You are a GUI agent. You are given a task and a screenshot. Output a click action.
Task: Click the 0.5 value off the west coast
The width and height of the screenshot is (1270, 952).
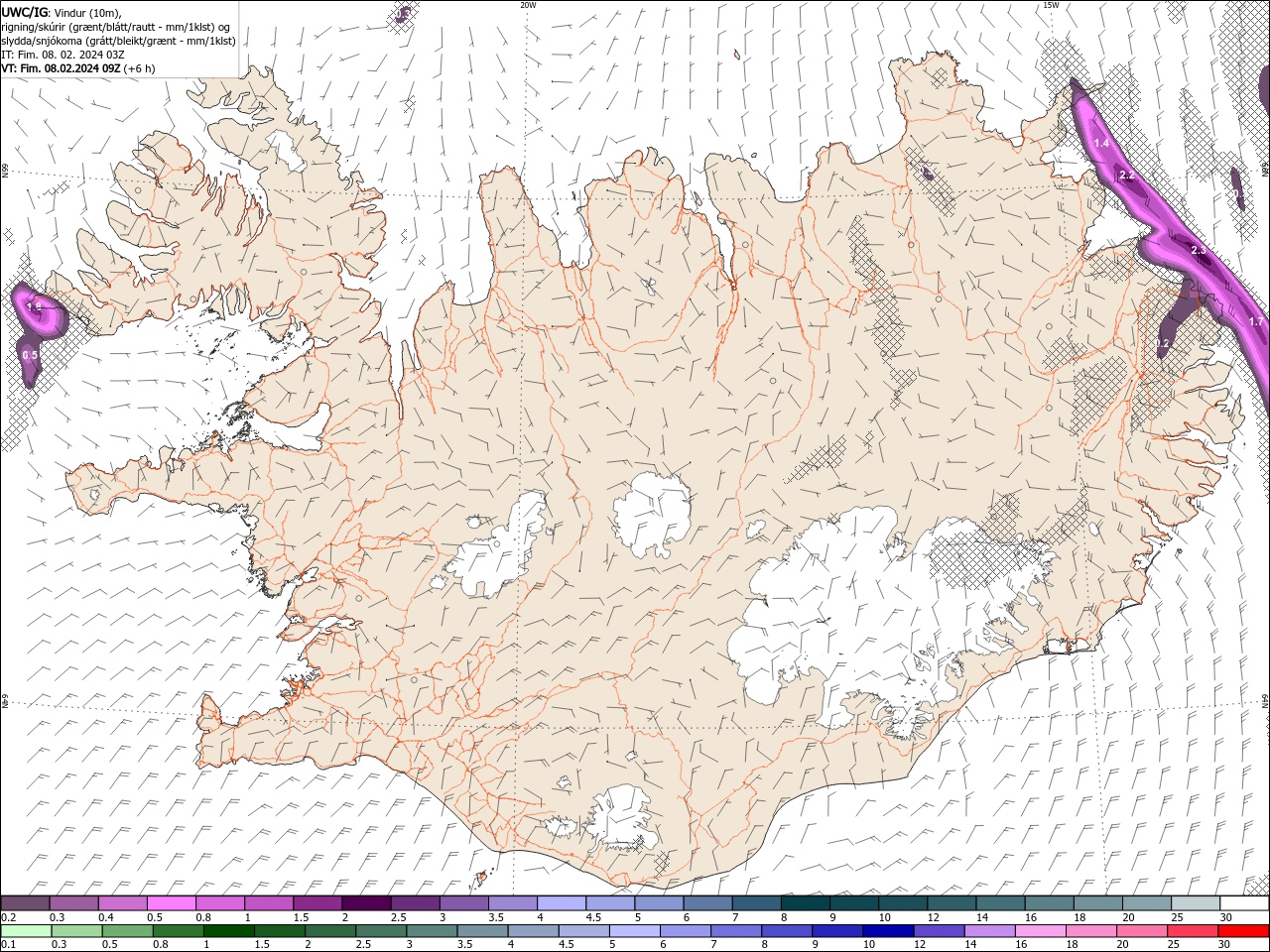tap(30, 355)
